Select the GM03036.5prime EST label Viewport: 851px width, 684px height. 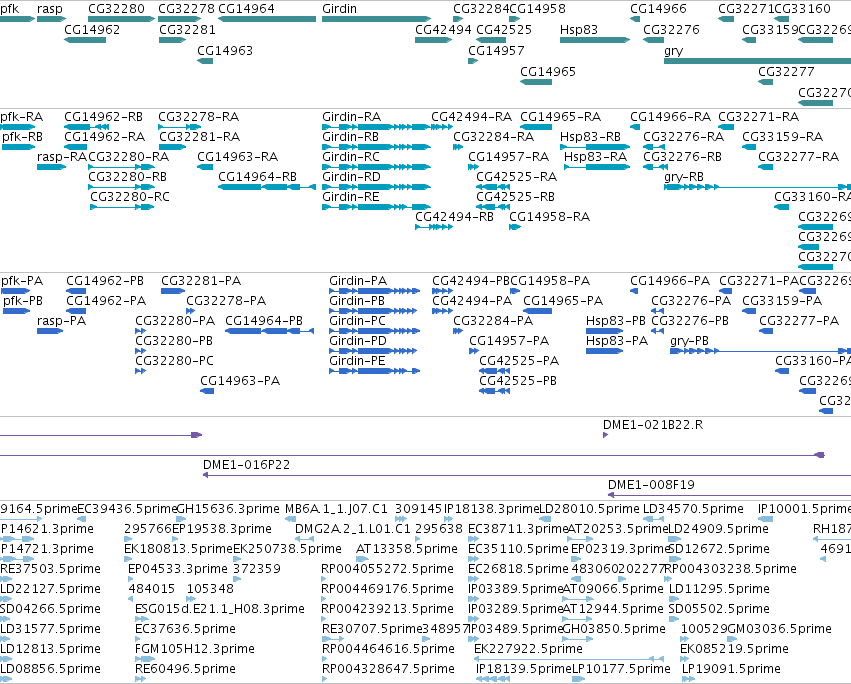779,629
